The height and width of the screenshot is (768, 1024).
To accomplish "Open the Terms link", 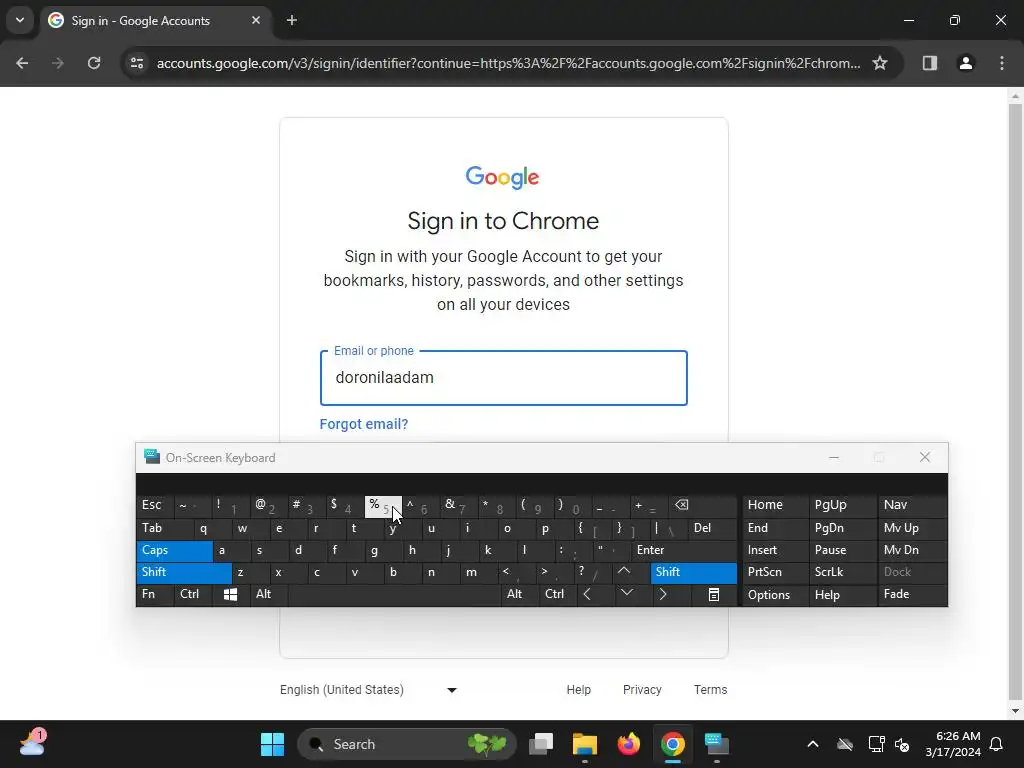I will tap(711, 690).
